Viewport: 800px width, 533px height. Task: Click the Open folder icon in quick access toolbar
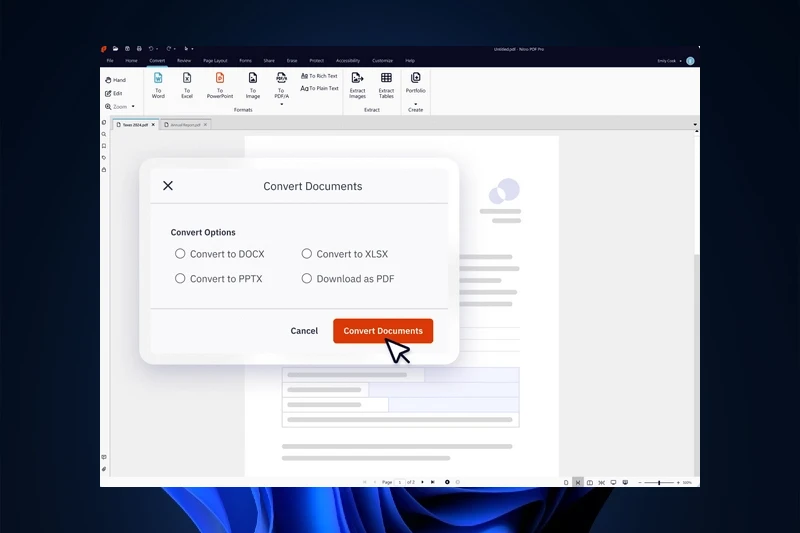click(x=115, y=49)
